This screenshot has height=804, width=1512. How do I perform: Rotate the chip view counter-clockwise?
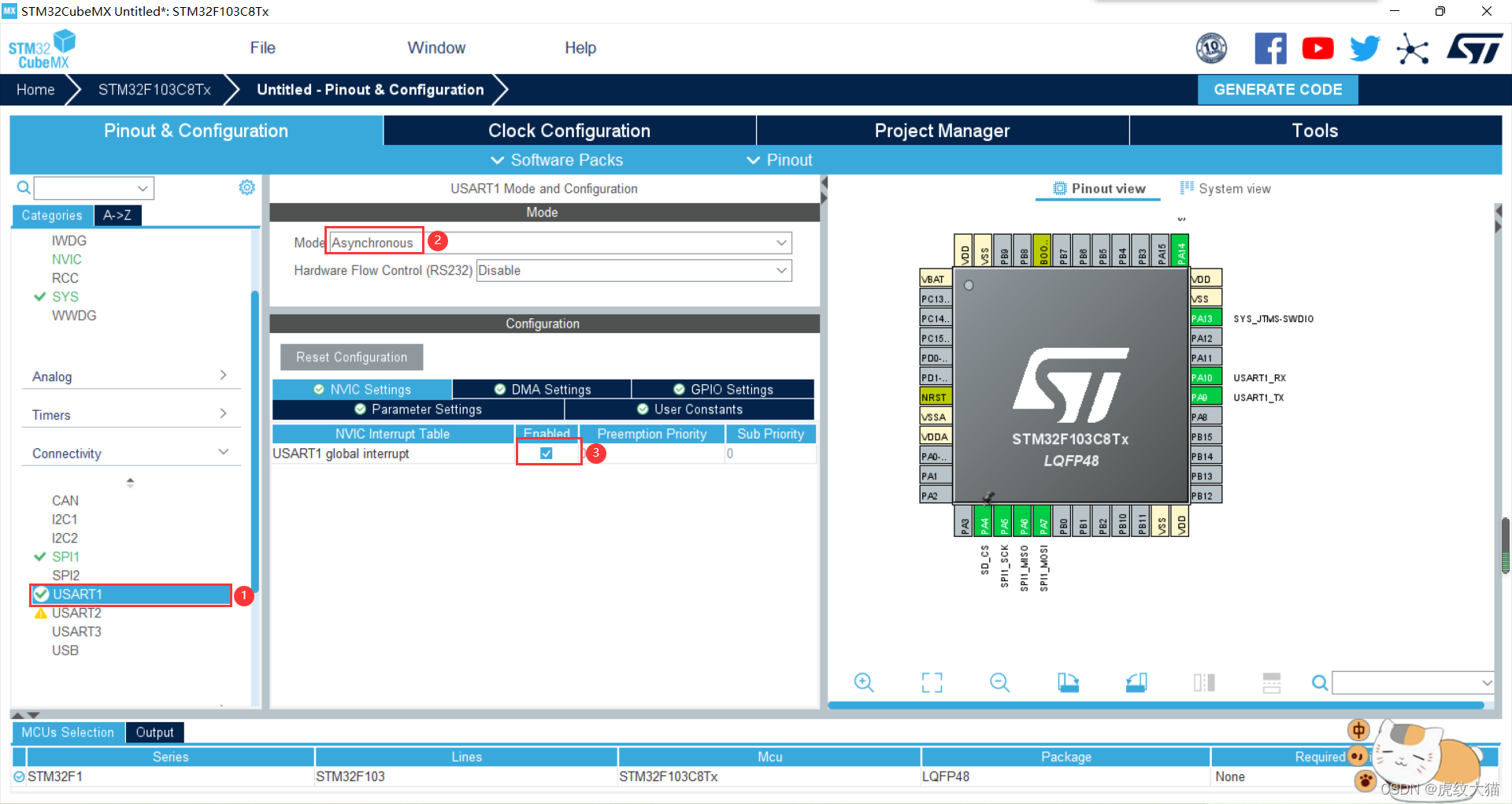(x=1136, y=682)
